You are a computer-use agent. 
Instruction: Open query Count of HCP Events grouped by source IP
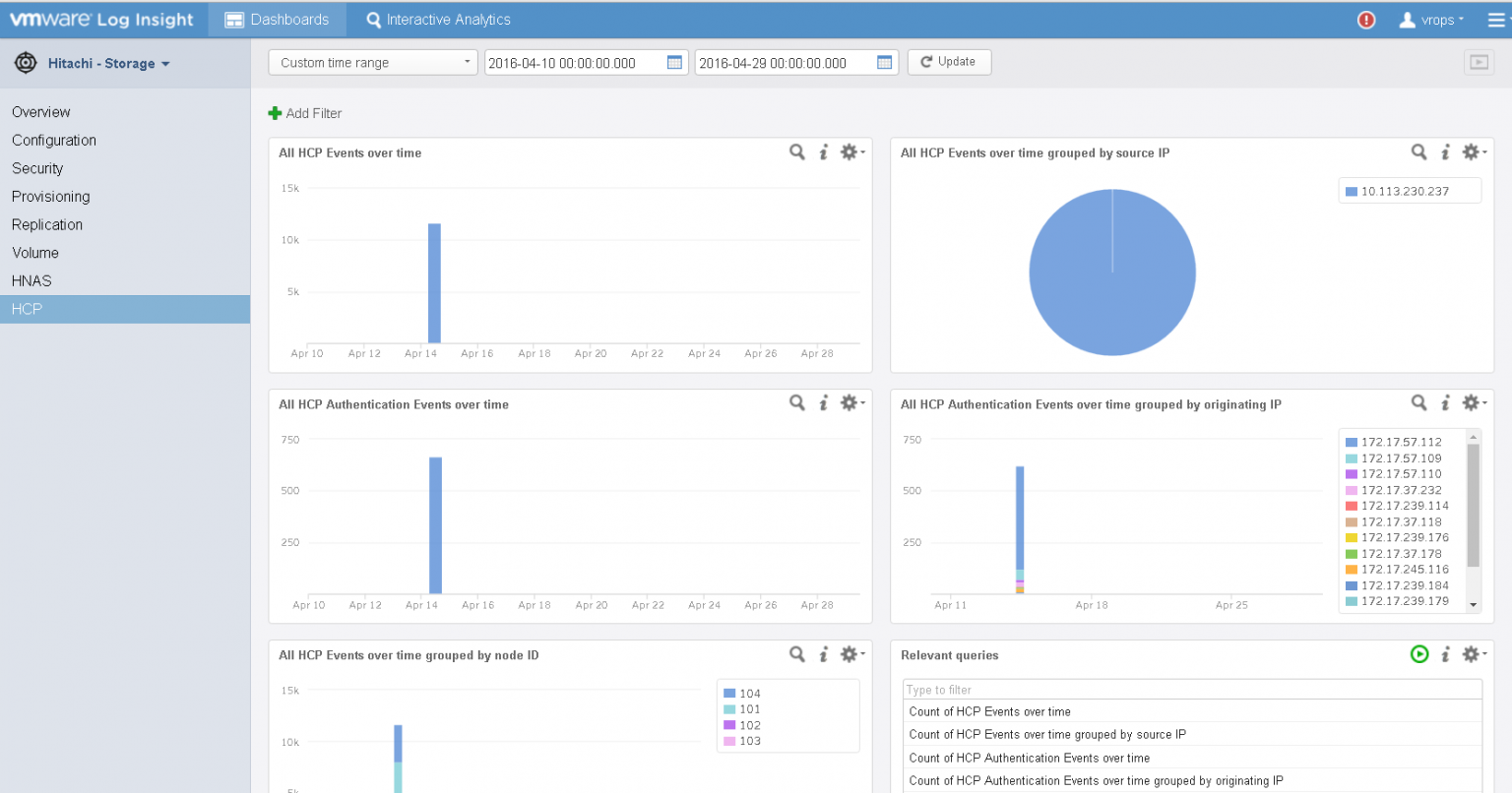1192,734
